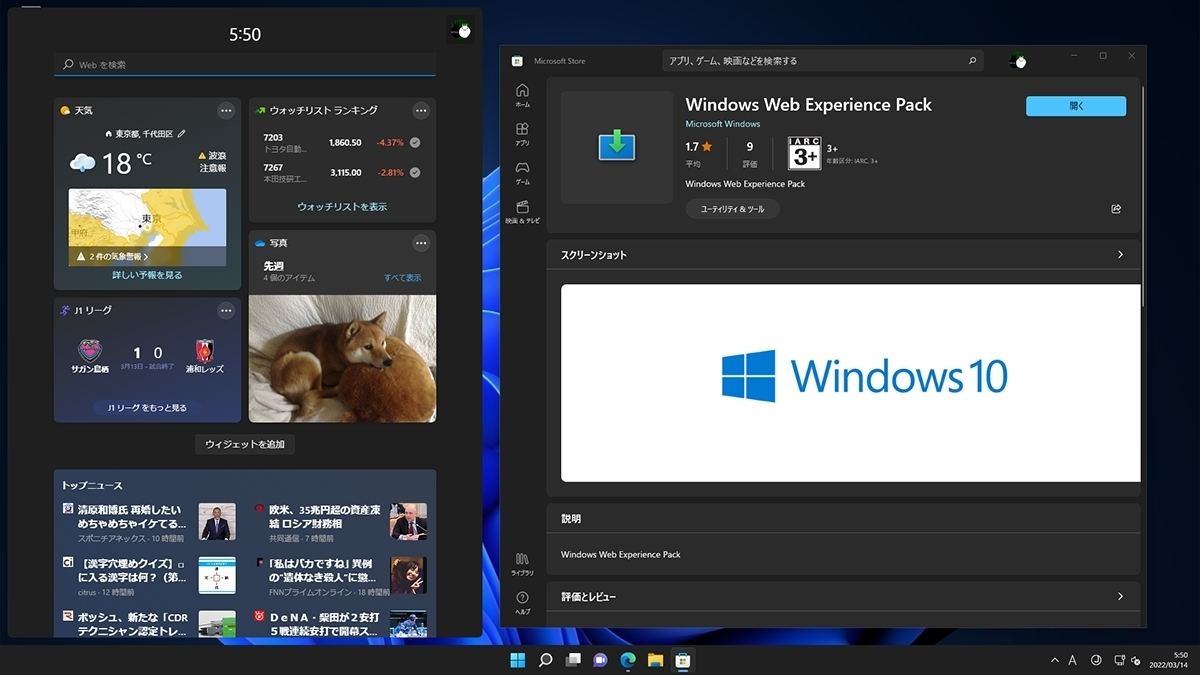Click check icon next to Honda 7267 stock
Image resolution: width=1200 pixels, height=675 pixels.
coord(415,172)
